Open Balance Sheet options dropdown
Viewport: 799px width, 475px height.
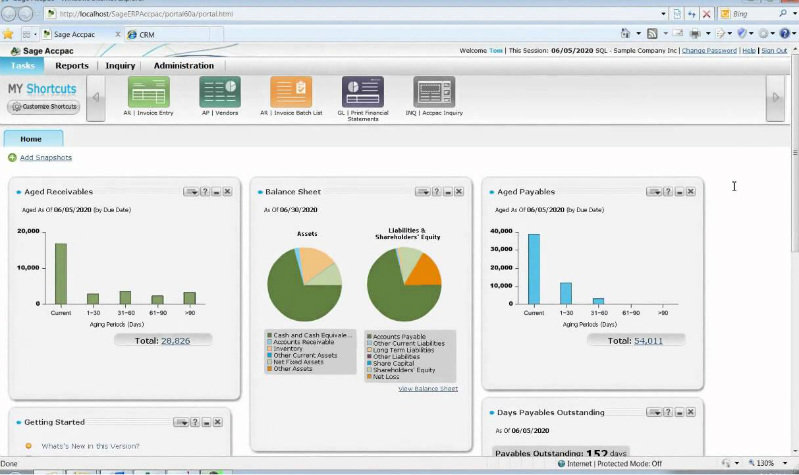[422, 192]
